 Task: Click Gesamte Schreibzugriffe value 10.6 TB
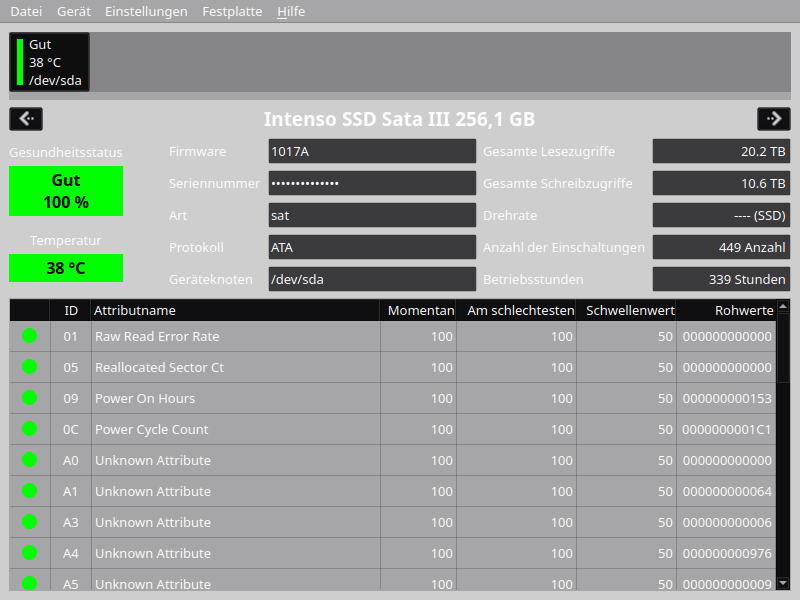coord(721,183)
